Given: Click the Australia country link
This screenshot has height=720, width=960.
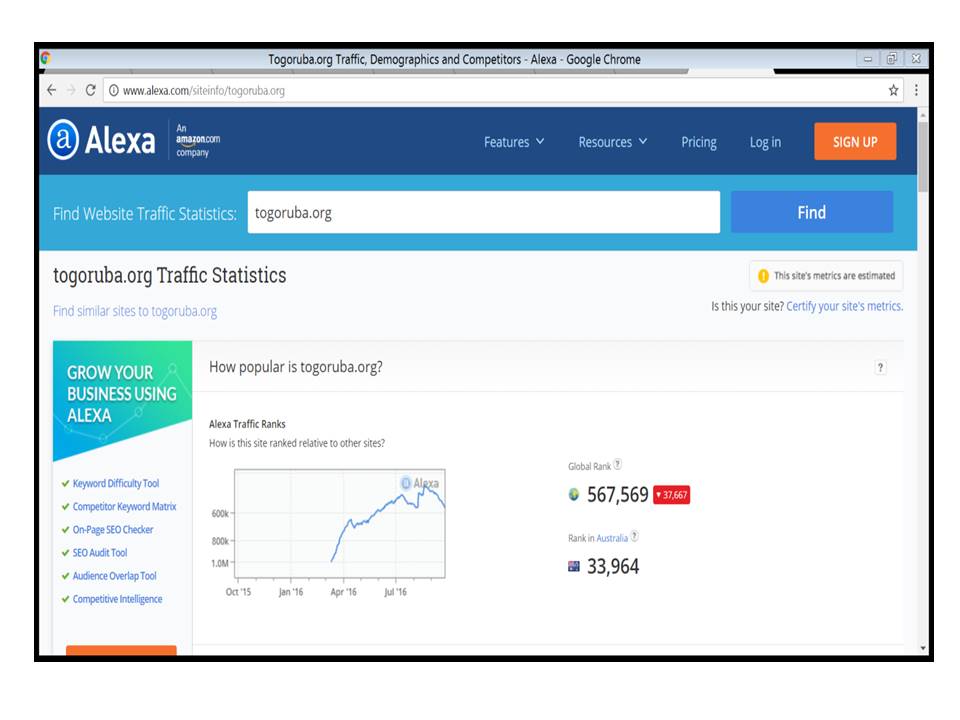Looking at the screenshot, I should click(x=612, y=538).
